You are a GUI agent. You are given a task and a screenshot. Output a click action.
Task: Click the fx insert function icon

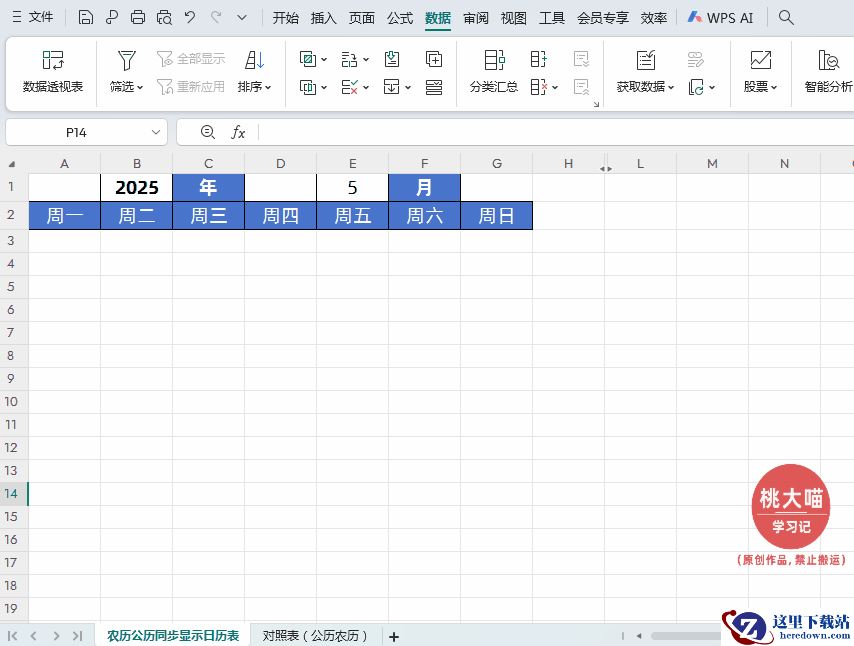(238, 132)
